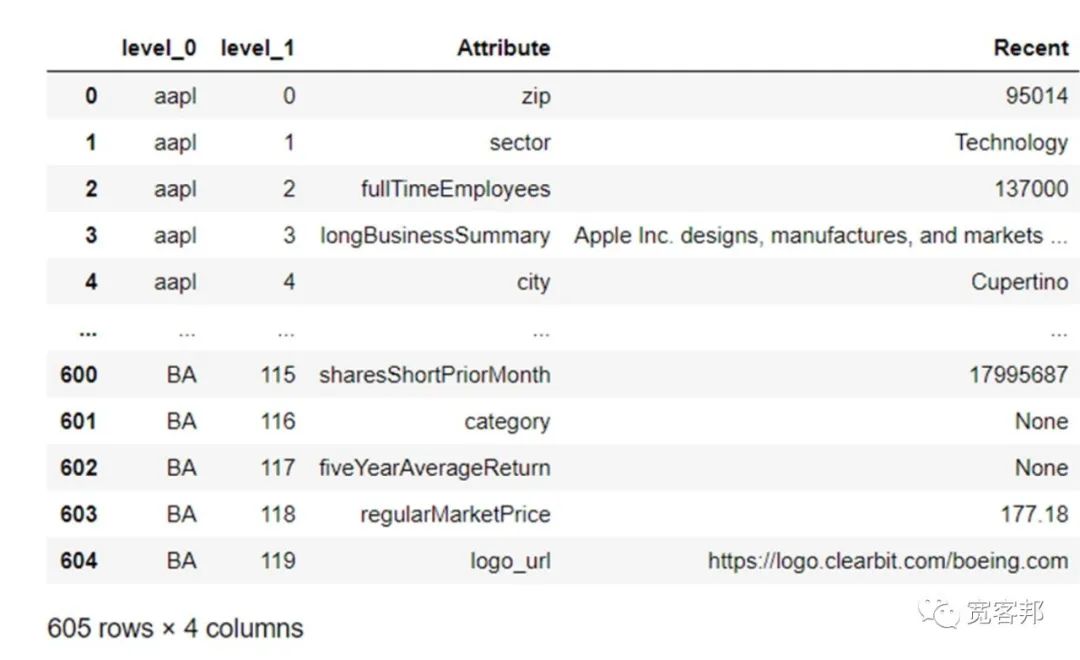The height and width of the screenshot is (660, 1080).
Task: Select row index 0 label
Action: (x=91, y=96)
